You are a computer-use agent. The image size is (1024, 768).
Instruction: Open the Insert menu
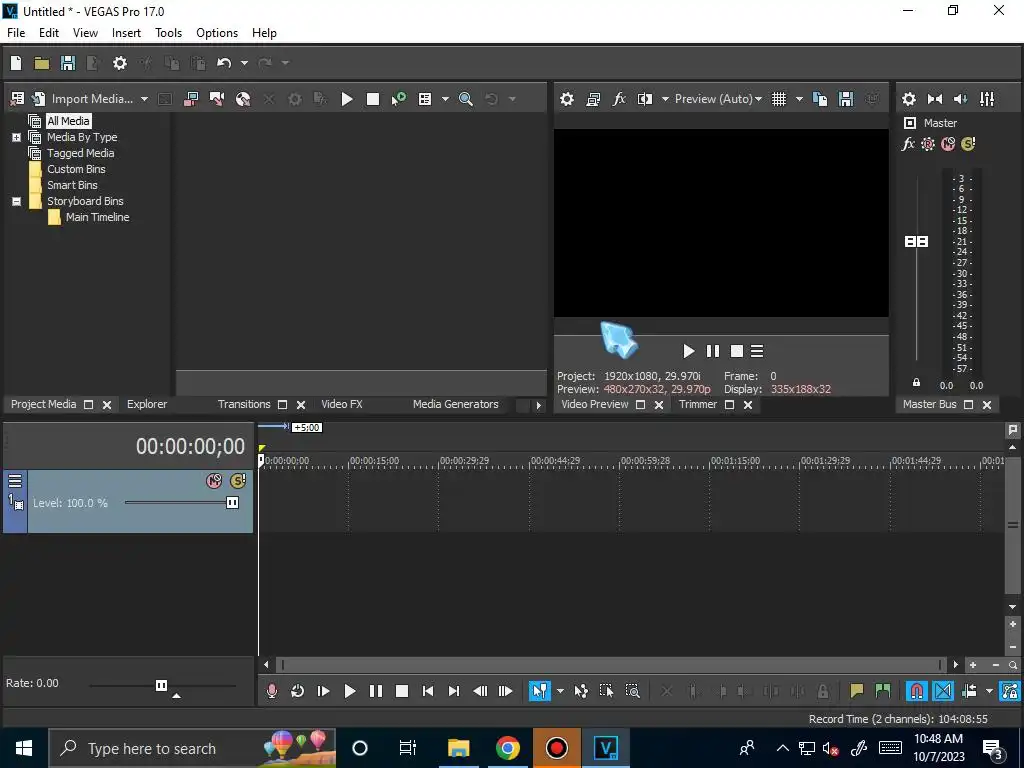[x=126, y=33]
